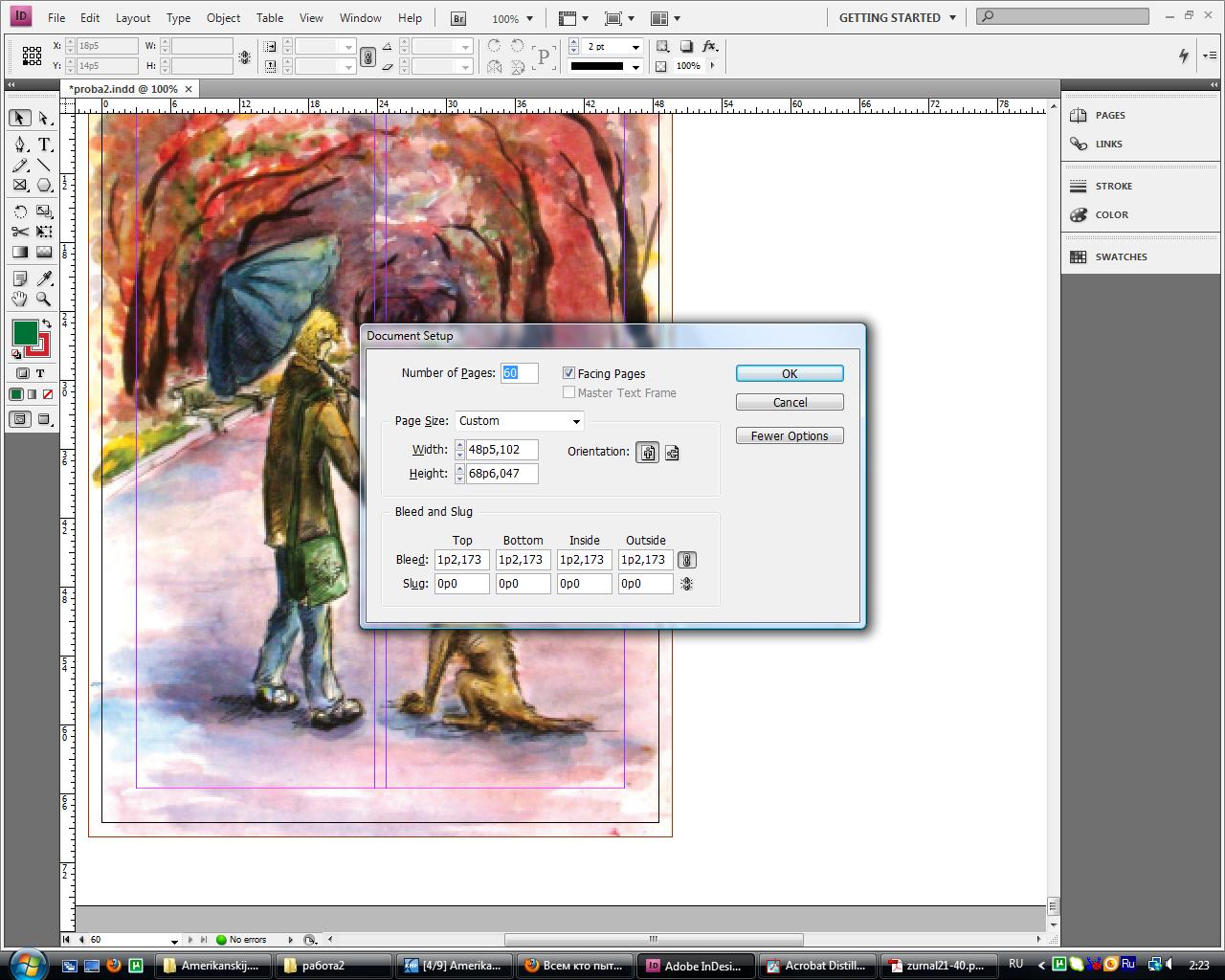
Task: Select the Scale tool
Action: (44, 212)
